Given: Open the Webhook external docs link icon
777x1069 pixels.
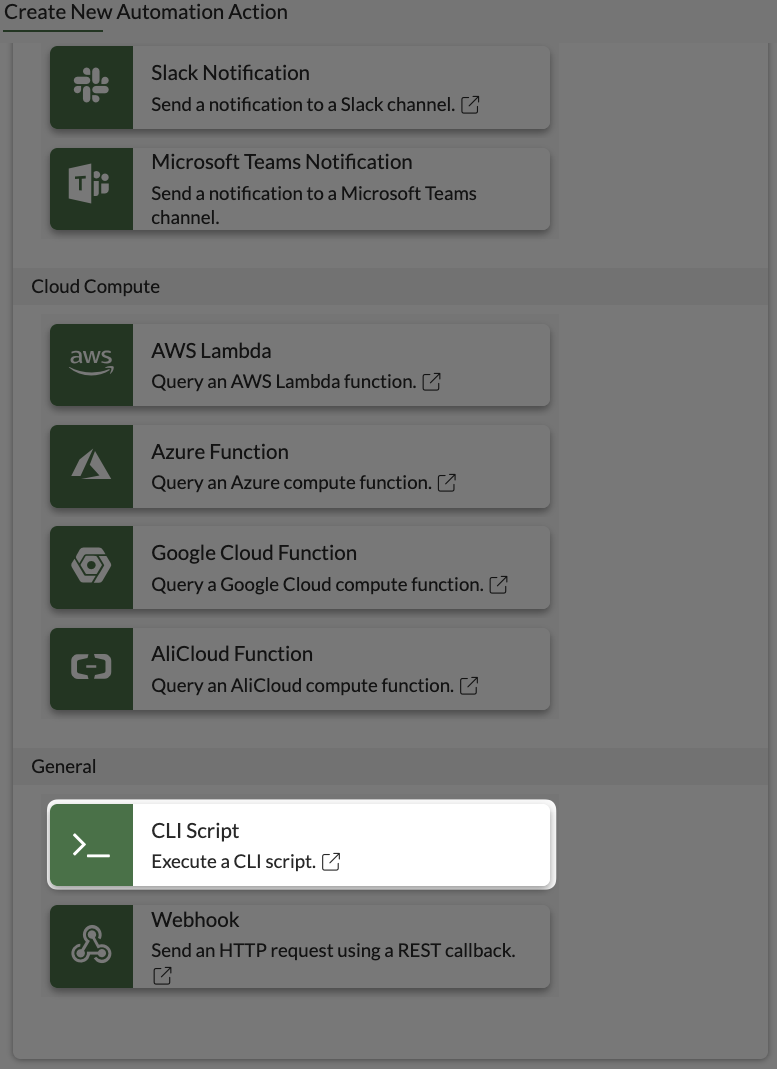Looking at the screenshot, I should tap(162, 976).
